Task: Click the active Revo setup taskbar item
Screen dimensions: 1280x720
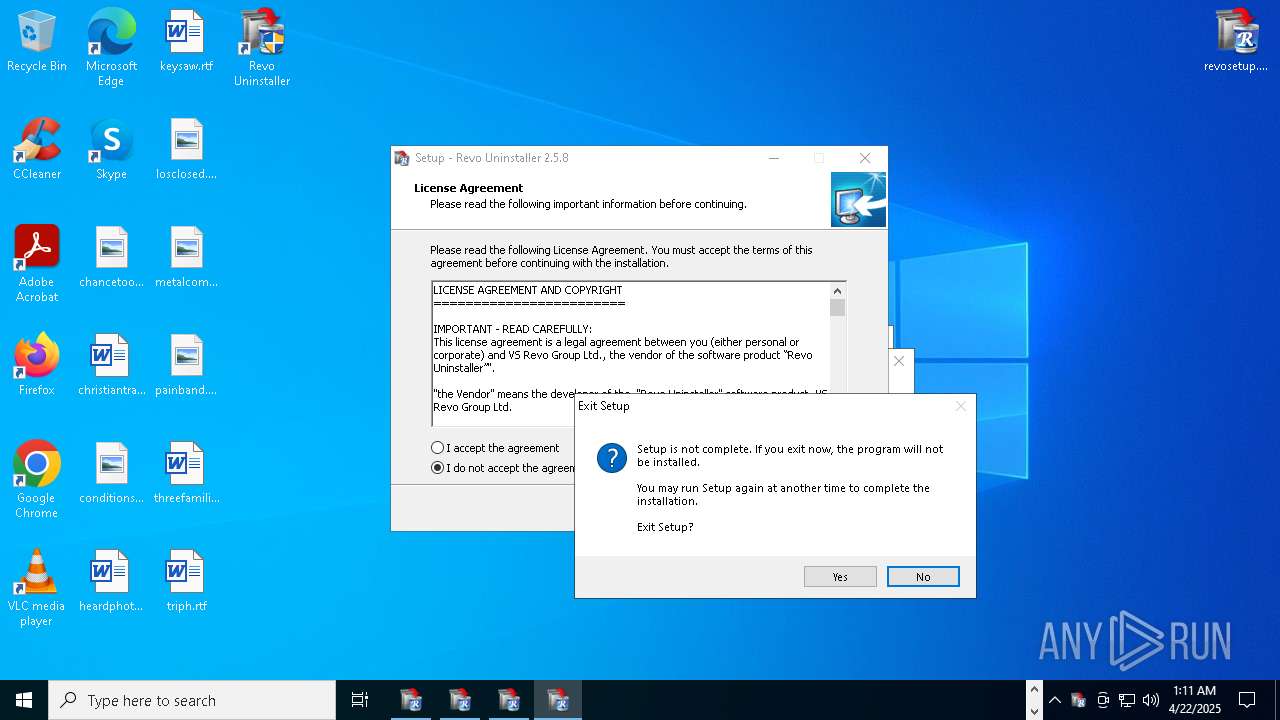Action: 557,700
